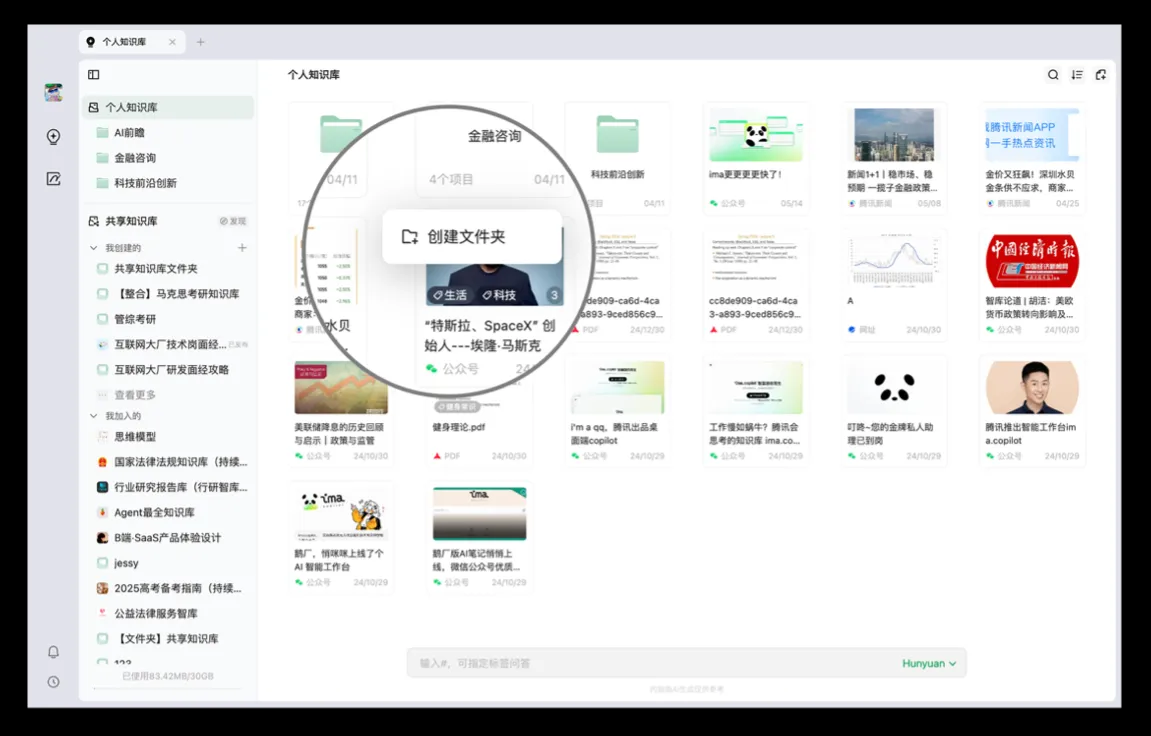The image size is (1151, 736).
Task: Add a shared knowledge base with plus icon
Action: coord(242,248)
